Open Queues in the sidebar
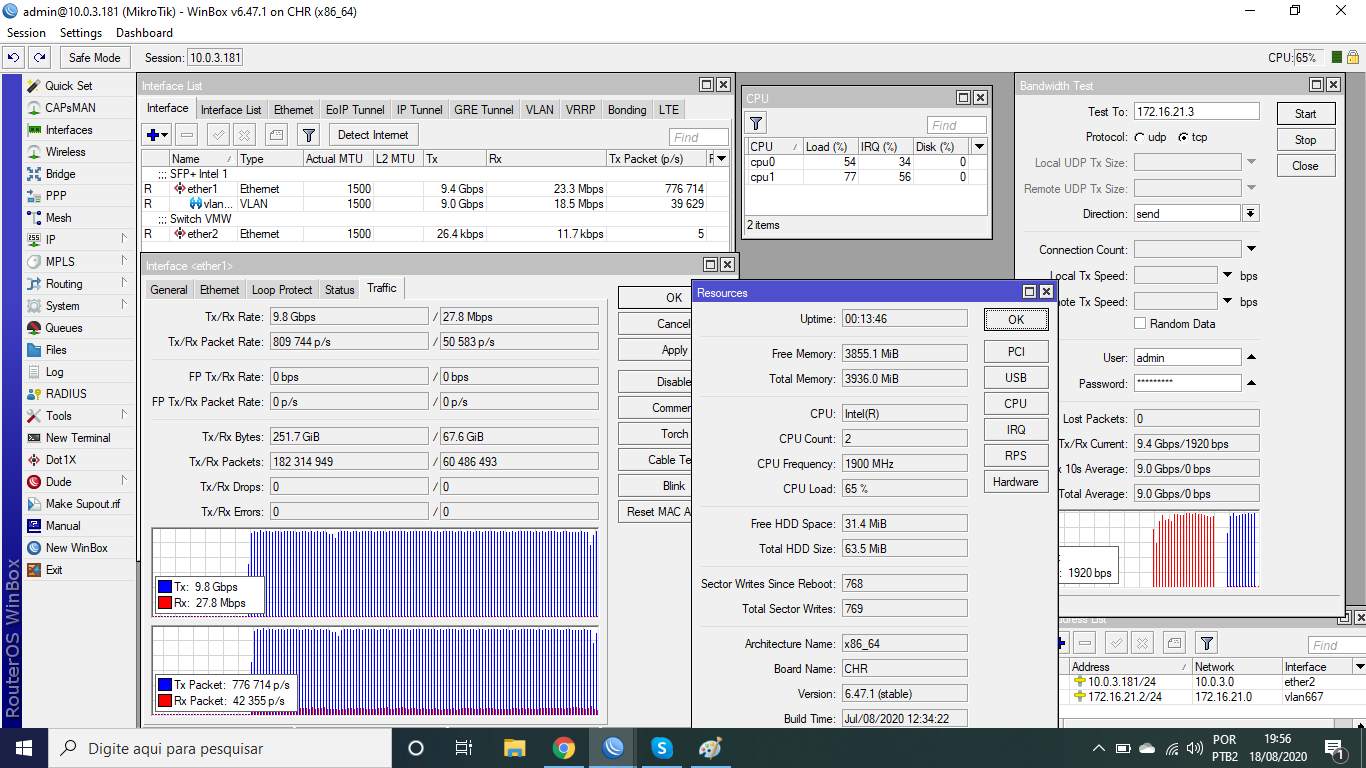This screenshot has height=768, width=1366. click(64, 328)
